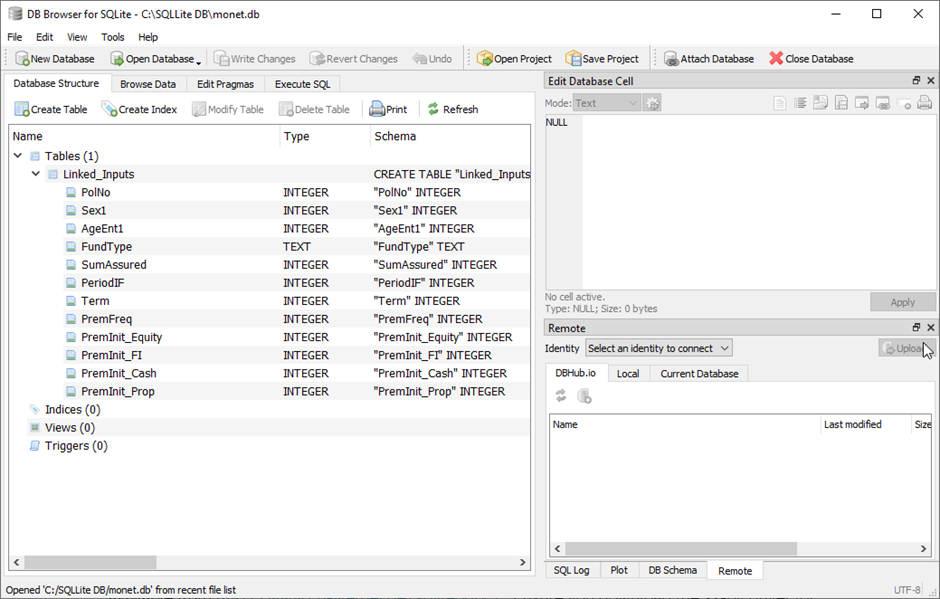This screenshot has width=940, height=599.
Task: Refresh the database structure view
Action: point(452,110)
